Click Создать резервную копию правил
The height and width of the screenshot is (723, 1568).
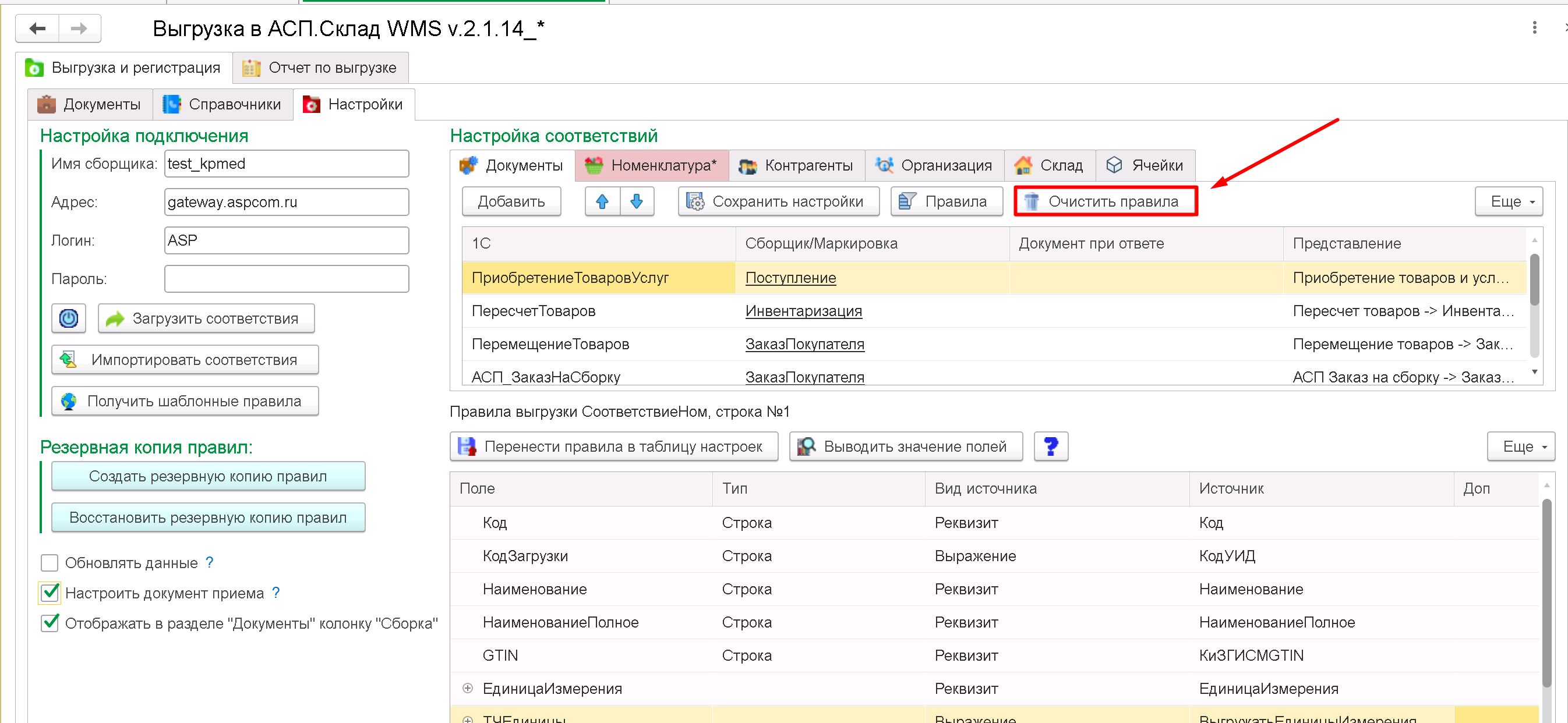pyautogui.click(x=208, y=476)
